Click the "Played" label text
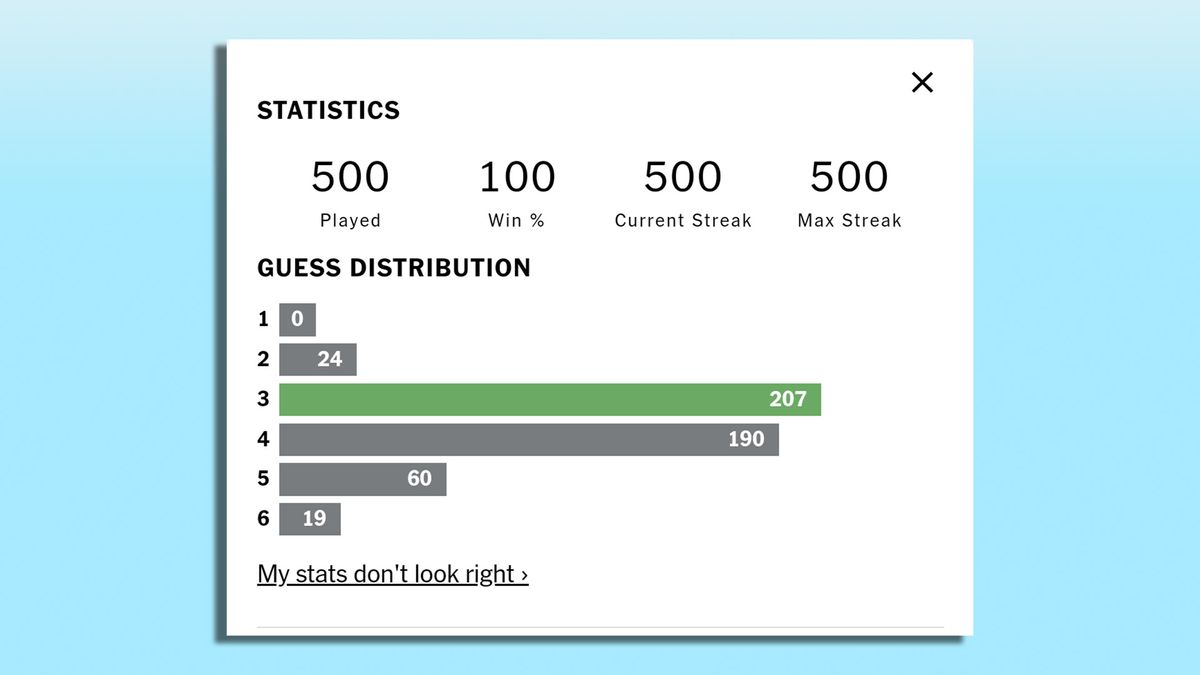This screenshot has width=1200, height=675. coord(350,221)
